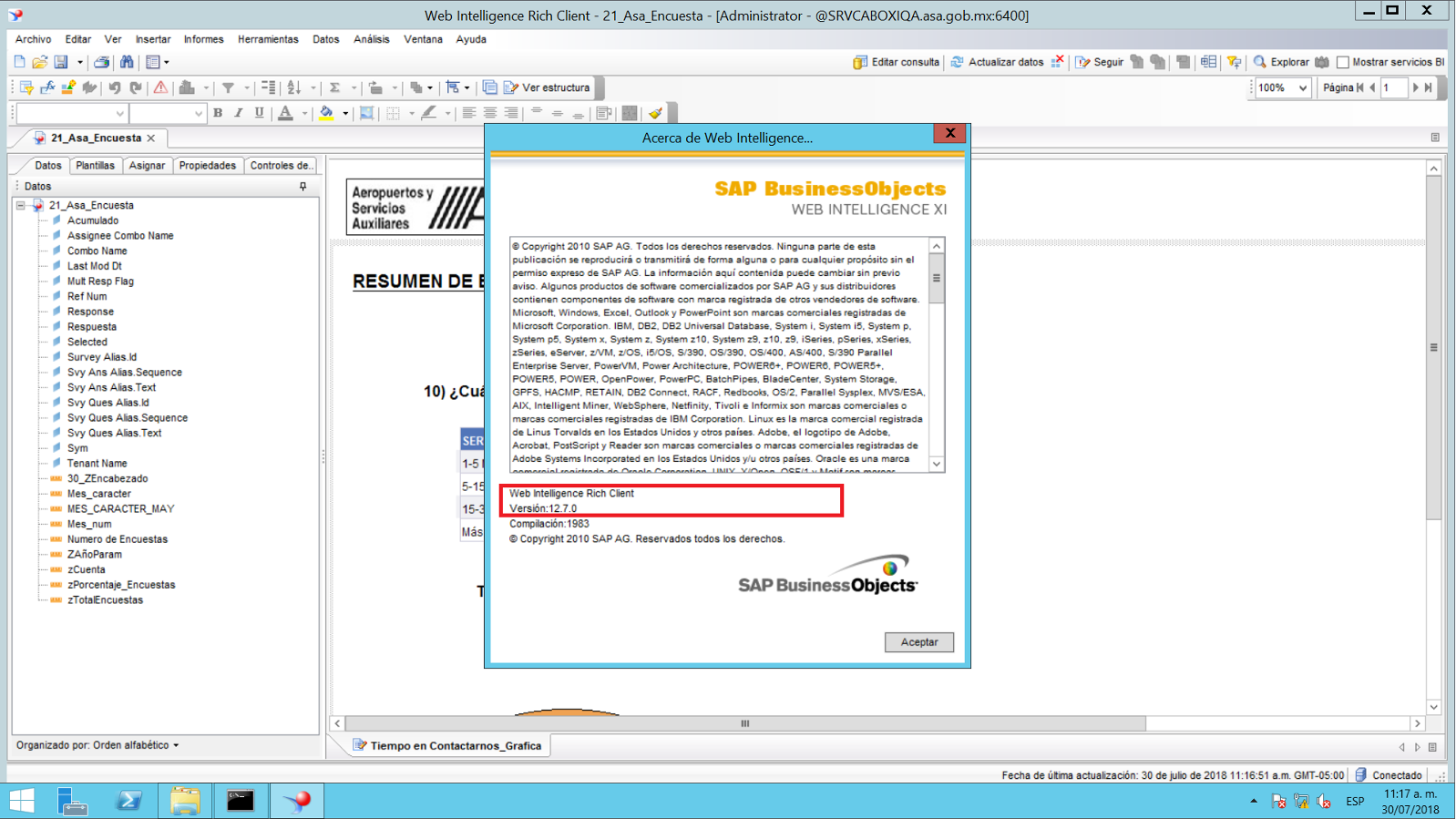
Task: Switch to the Asignar tab
Action: click(147, 165)
